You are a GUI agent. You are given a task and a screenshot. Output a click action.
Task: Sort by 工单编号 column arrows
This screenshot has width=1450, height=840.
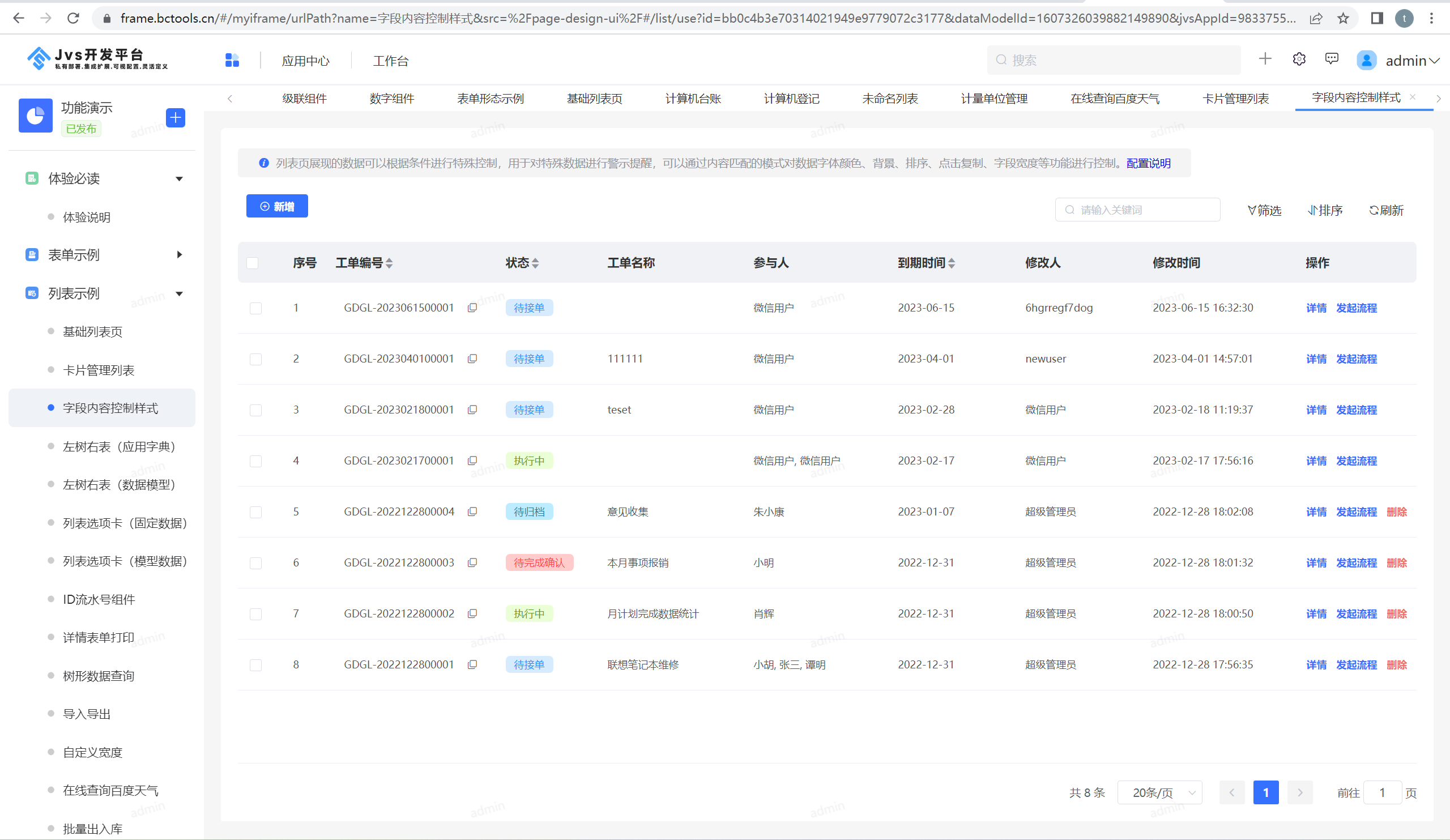point(390,263)
